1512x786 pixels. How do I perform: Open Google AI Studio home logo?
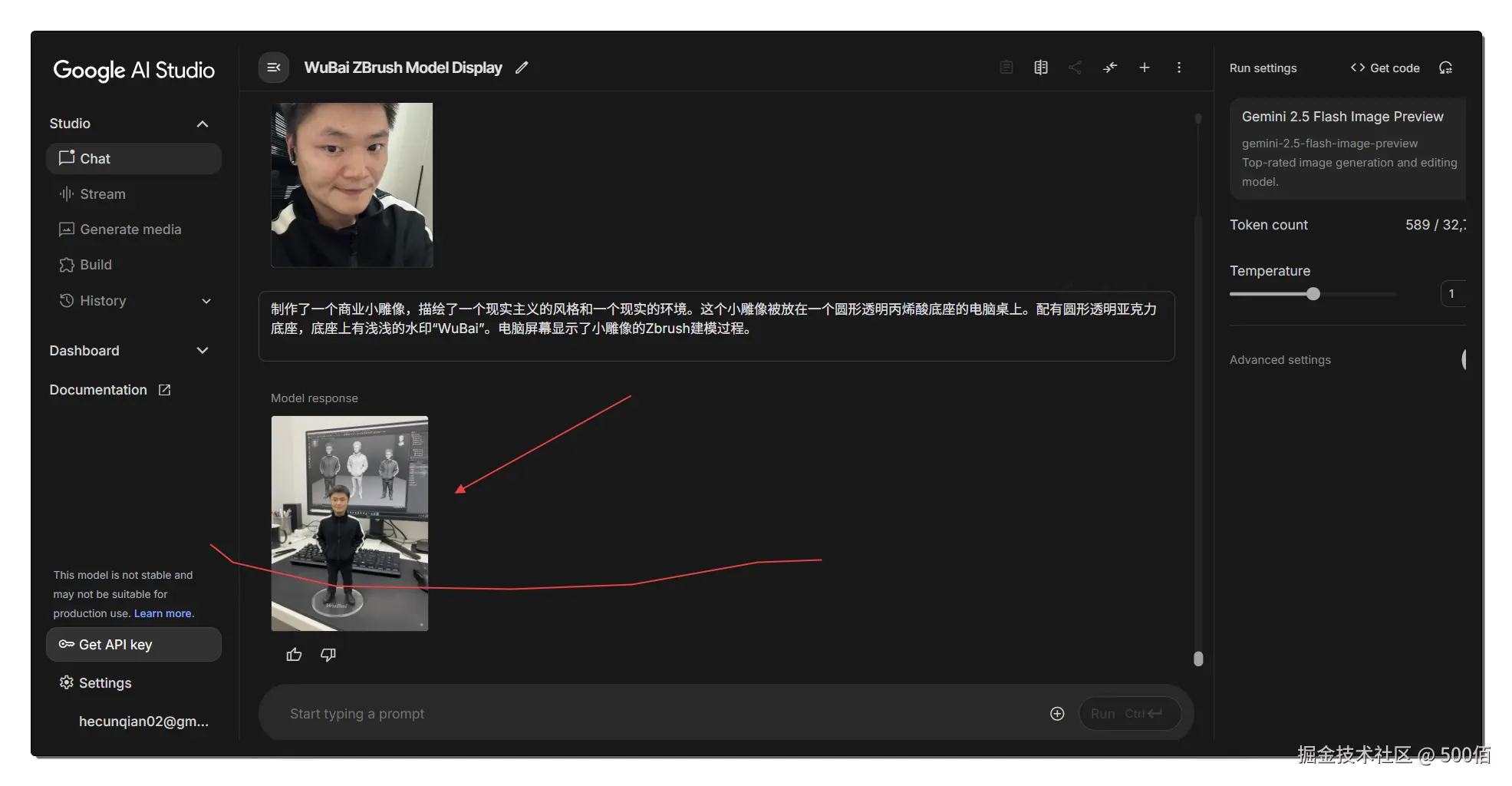pos(134,70)
